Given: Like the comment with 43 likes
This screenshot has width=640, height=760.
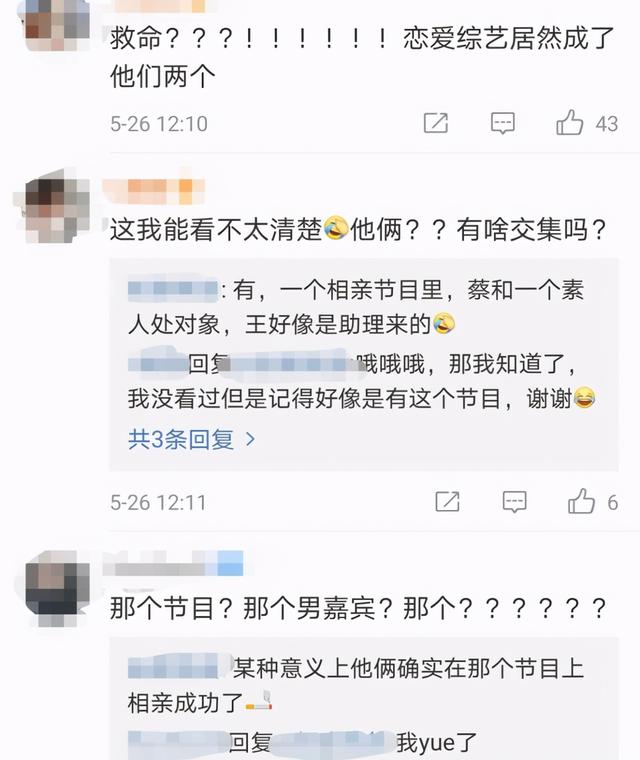Looking at the screenshot, I should [569, 123].
